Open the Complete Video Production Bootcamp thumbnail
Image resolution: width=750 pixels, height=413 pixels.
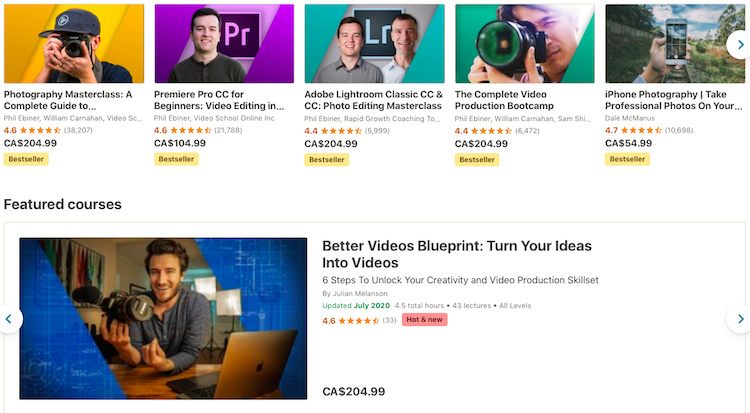(x=525, y=44)
